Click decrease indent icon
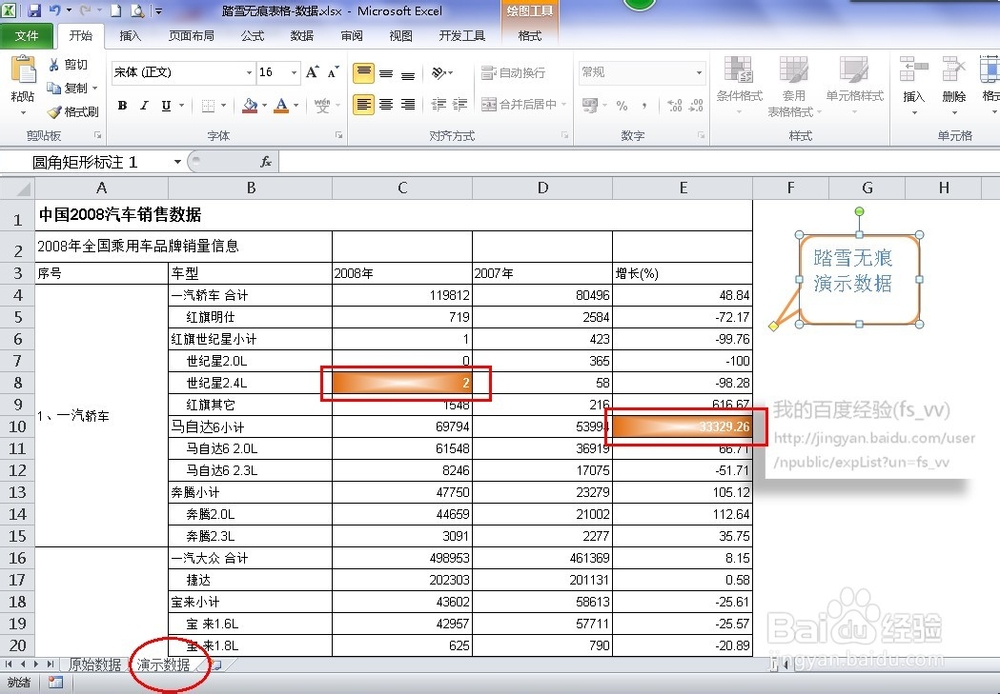This screenshot has width=1000, height=694. (x=438, y=104)
